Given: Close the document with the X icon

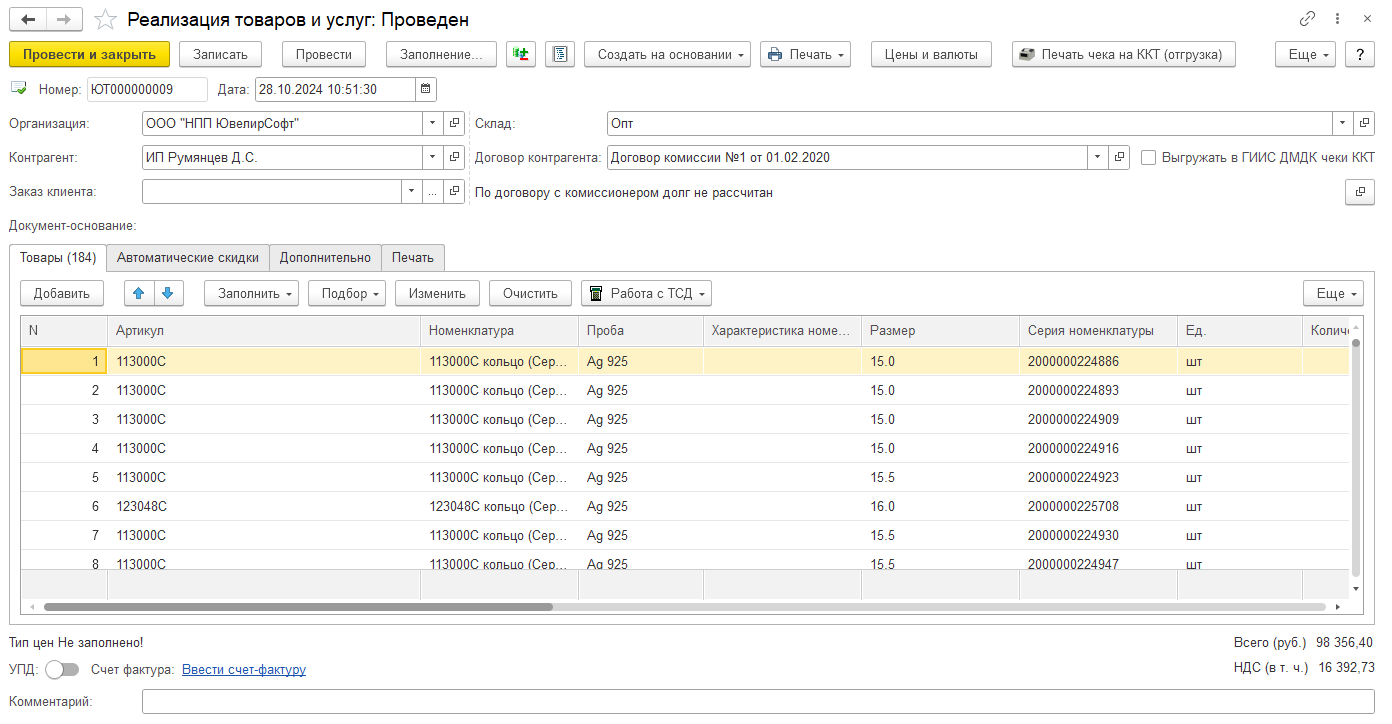Looking at the screenshot, I should [1367, 19].
